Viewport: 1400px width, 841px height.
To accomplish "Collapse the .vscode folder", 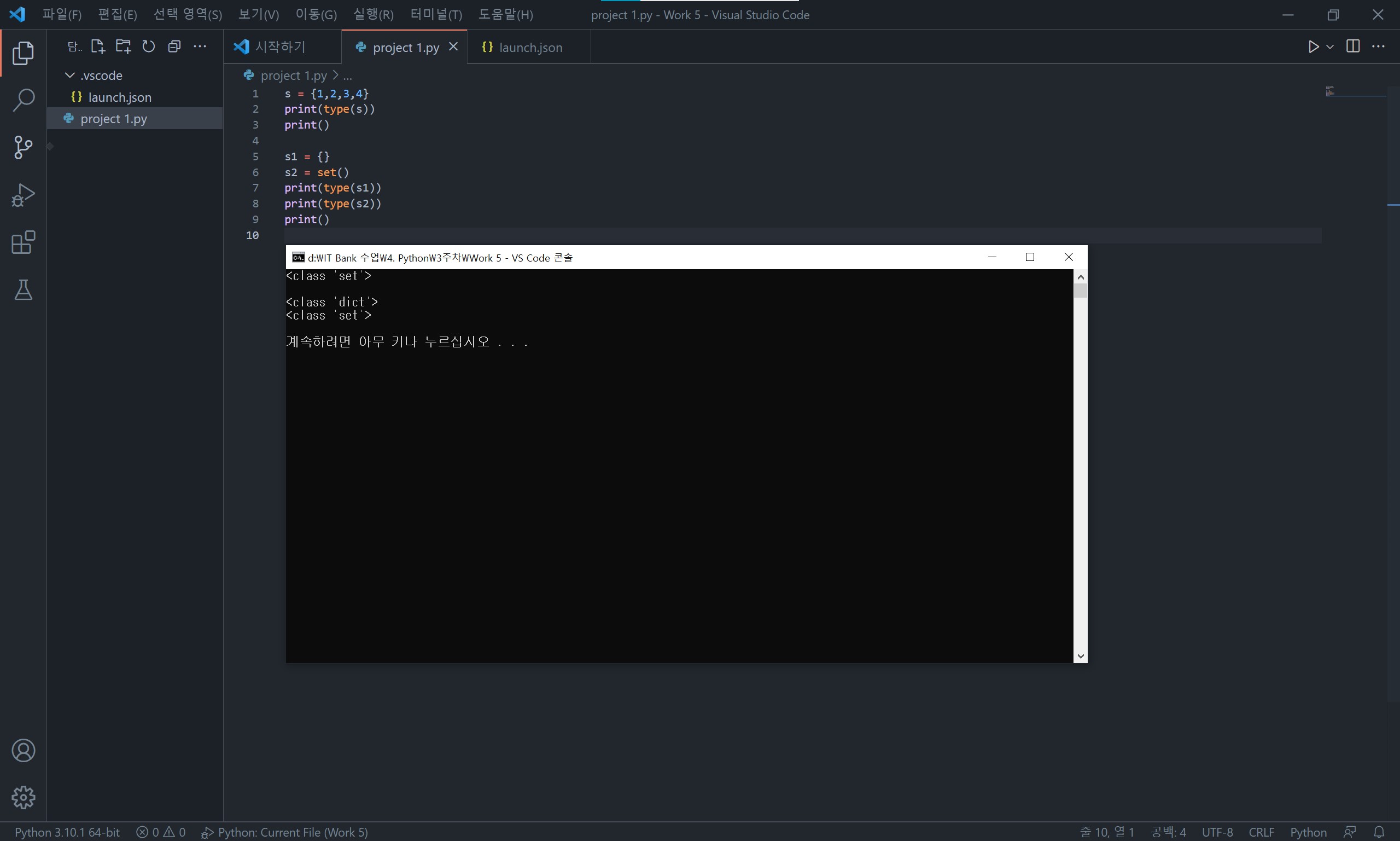I will pos(70,76).
